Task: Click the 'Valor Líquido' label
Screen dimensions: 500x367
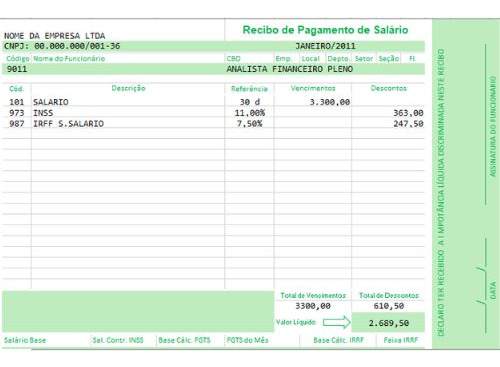Action: pos(296,322)
